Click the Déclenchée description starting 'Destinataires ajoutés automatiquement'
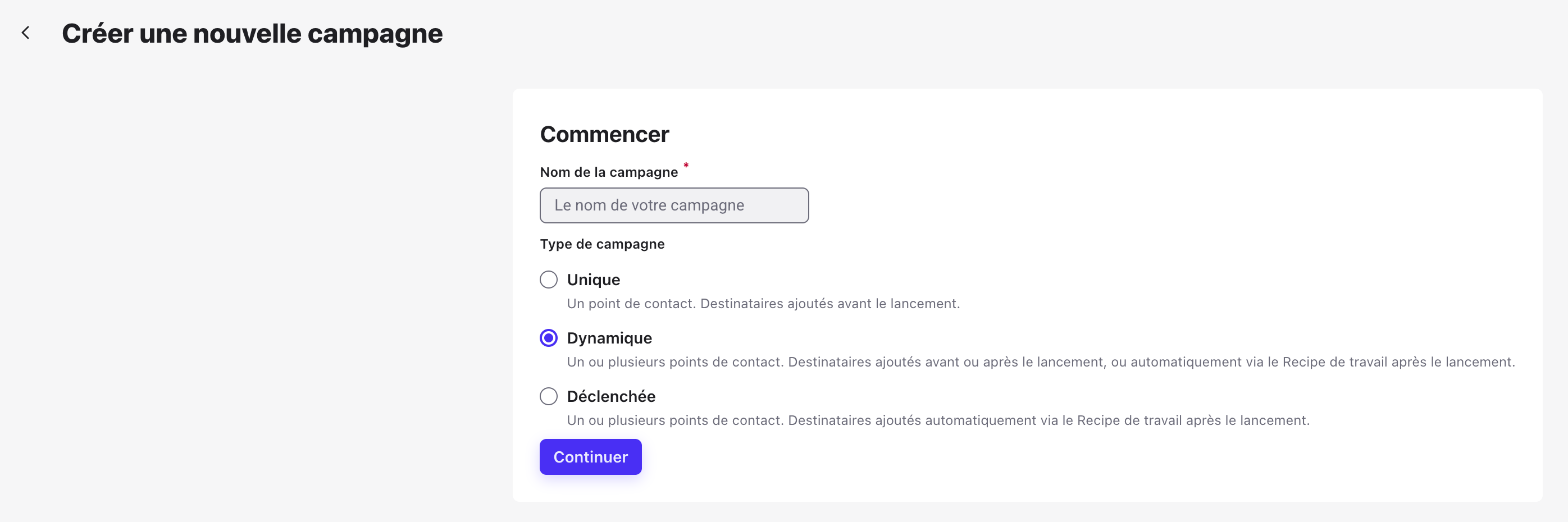The width and height of the screenshot is (1568, 522). coord(938,420)
